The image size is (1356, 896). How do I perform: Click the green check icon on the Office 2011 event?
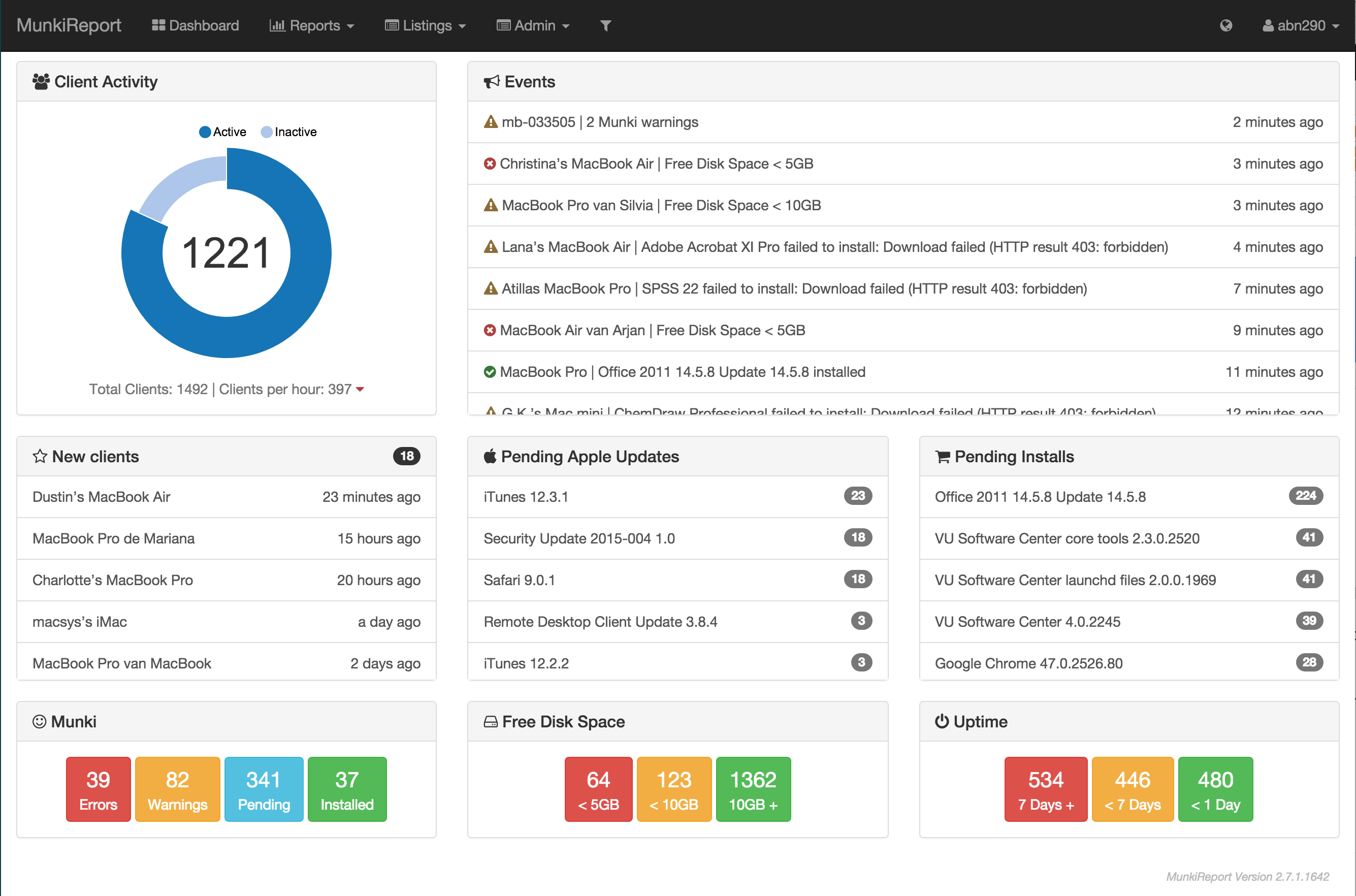[x=490, y=371]
